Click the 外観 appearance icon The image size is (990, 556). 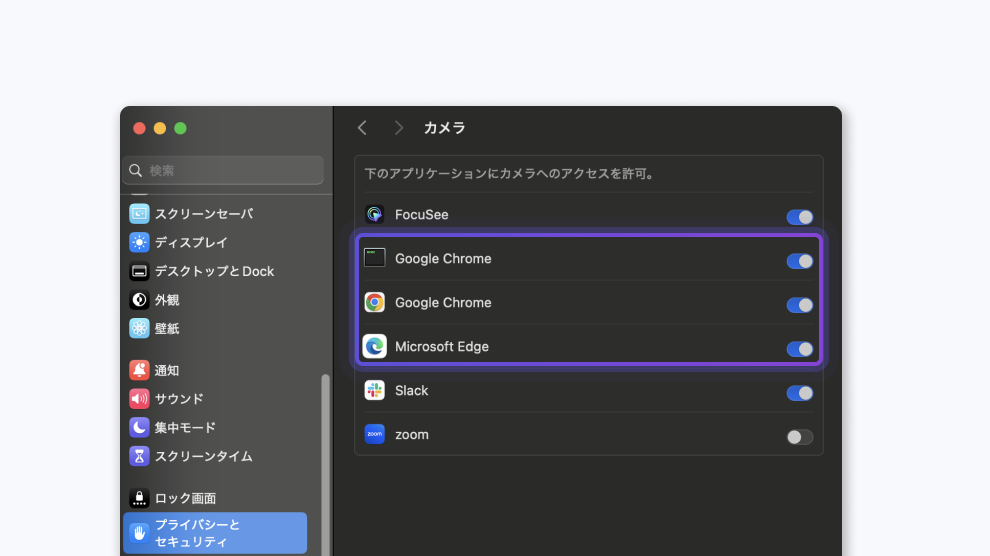tap(139, 300)
